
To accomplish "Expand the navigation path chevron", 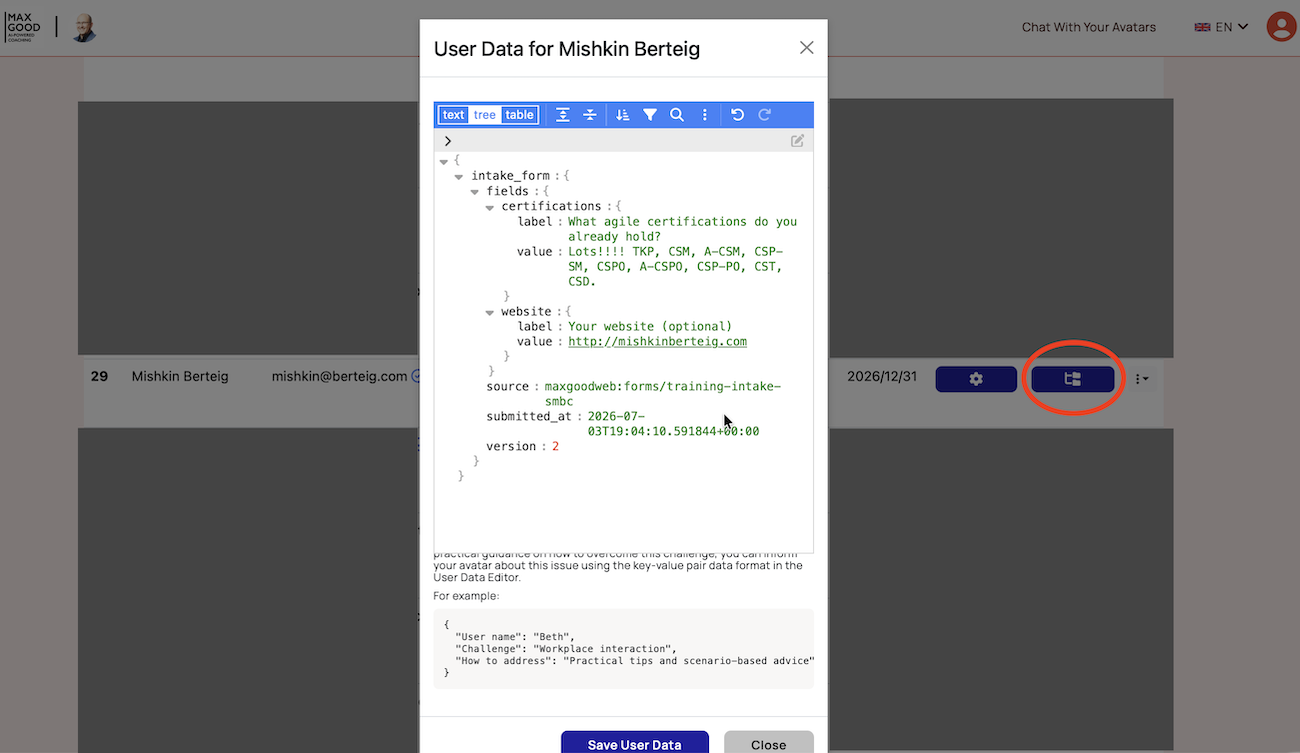I will (x=448, y=141).
